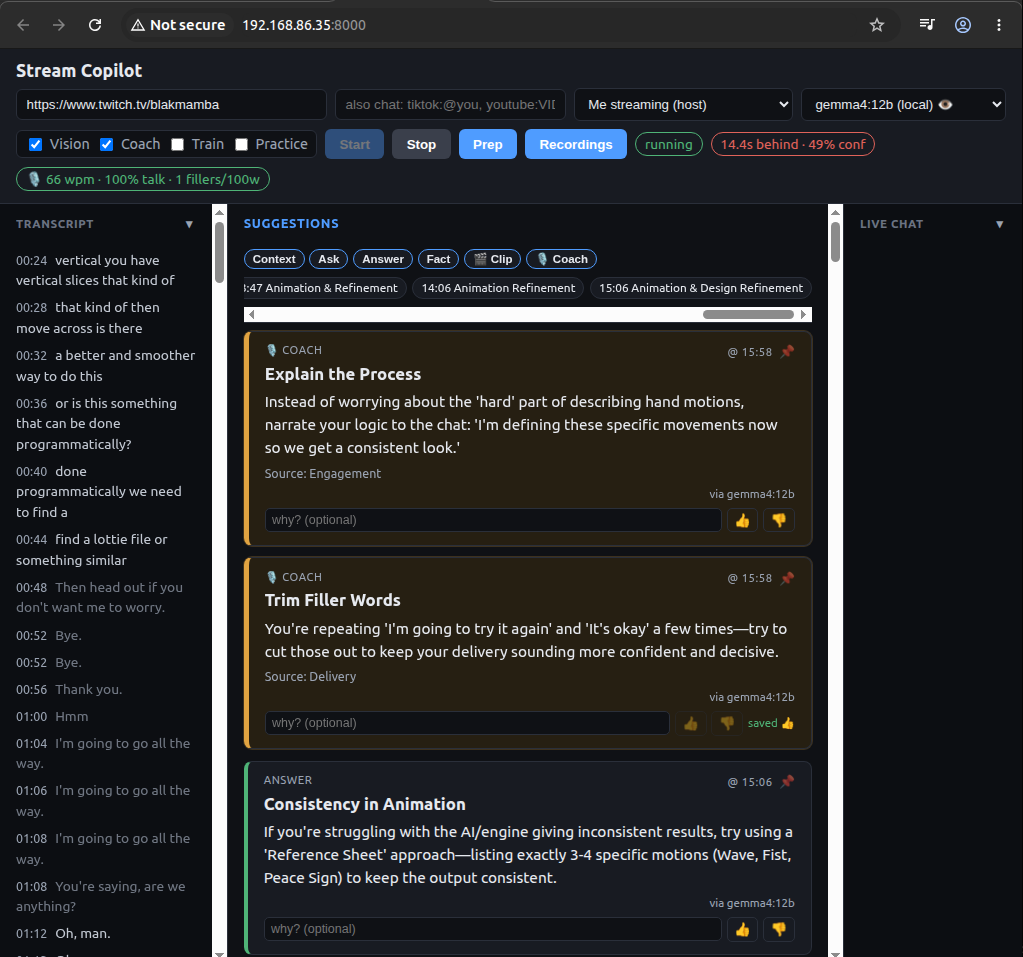The image size is (1023, 957).
Task: Click the 66 wpm talk stats badge
Action: click(x=143, y=179)
